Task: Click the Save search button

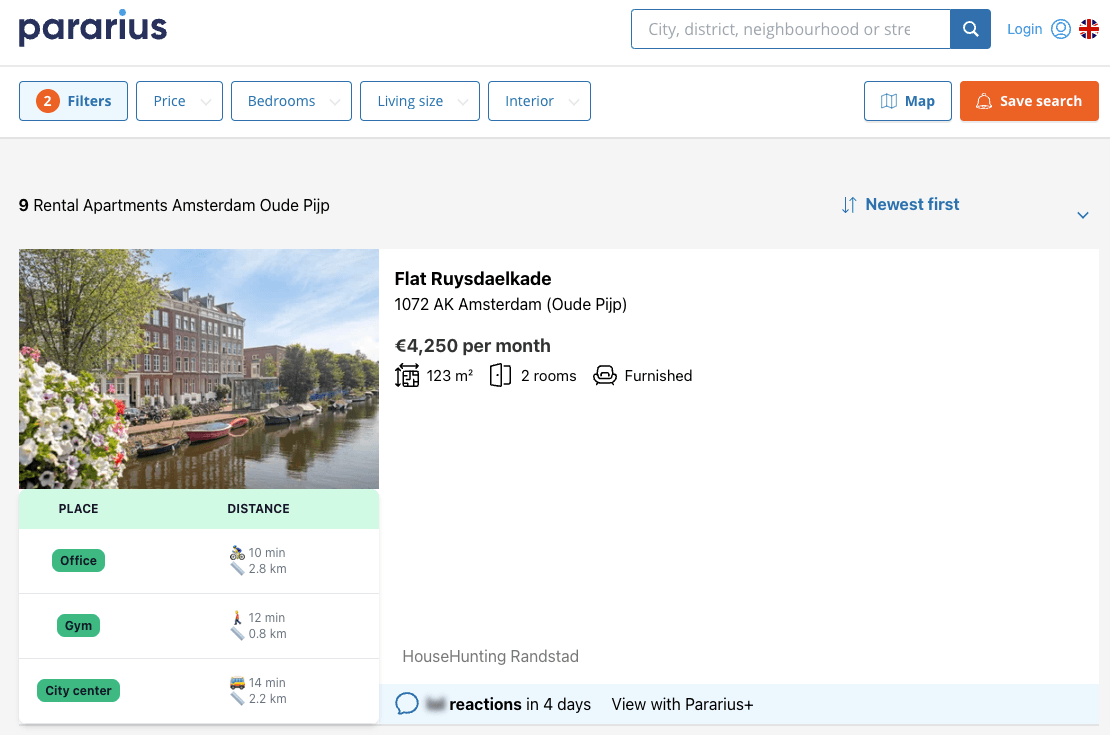Action: tap(1029, 101)
